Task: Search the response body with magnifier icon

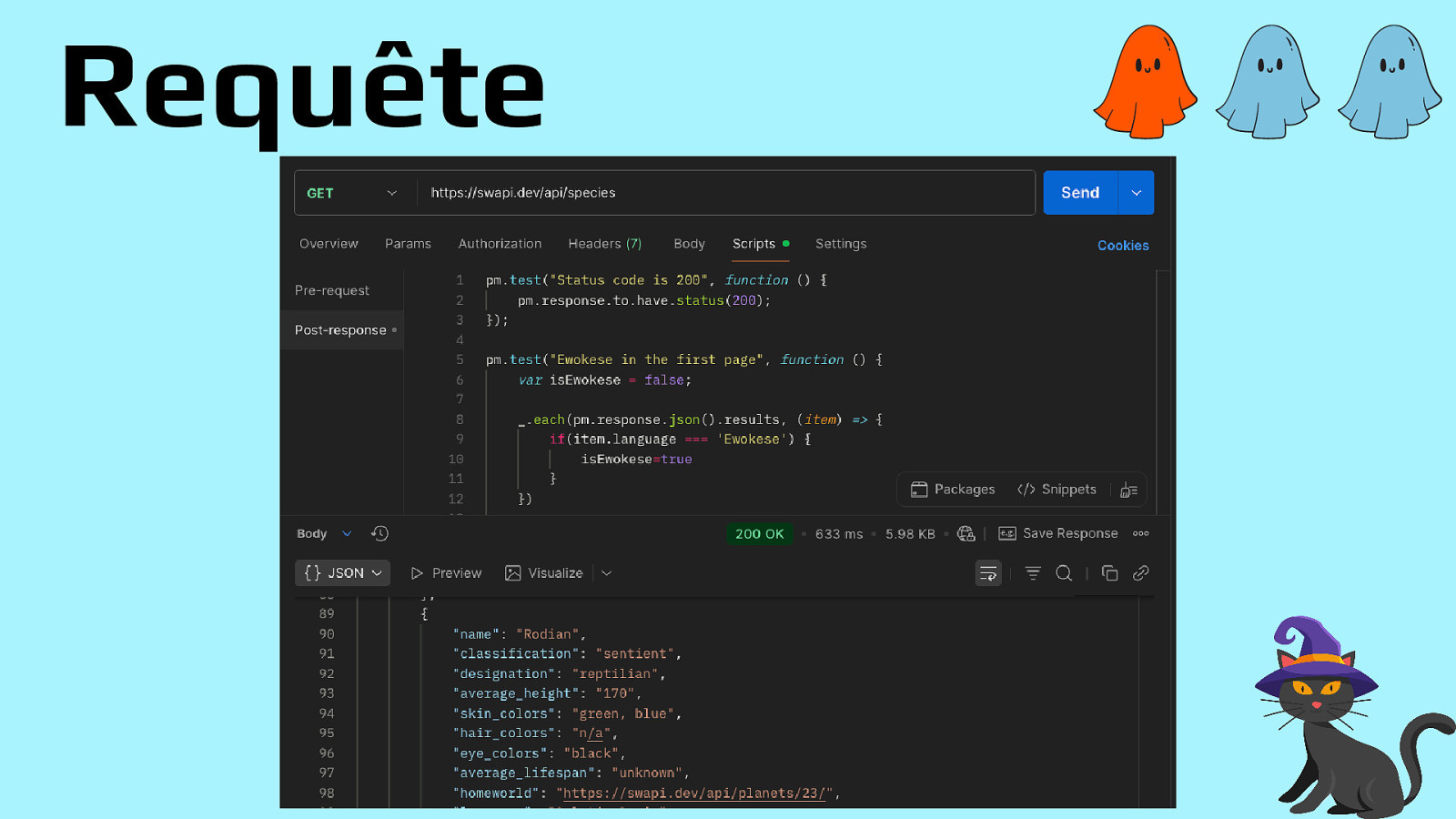Action: point(1064,573)
